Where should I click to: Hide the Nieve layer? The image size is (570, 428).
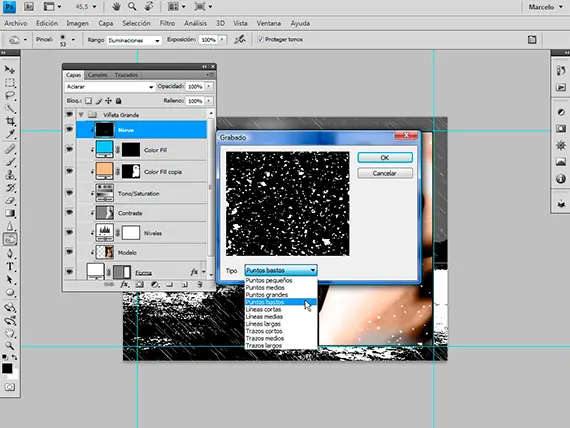(x=69, y=129)
